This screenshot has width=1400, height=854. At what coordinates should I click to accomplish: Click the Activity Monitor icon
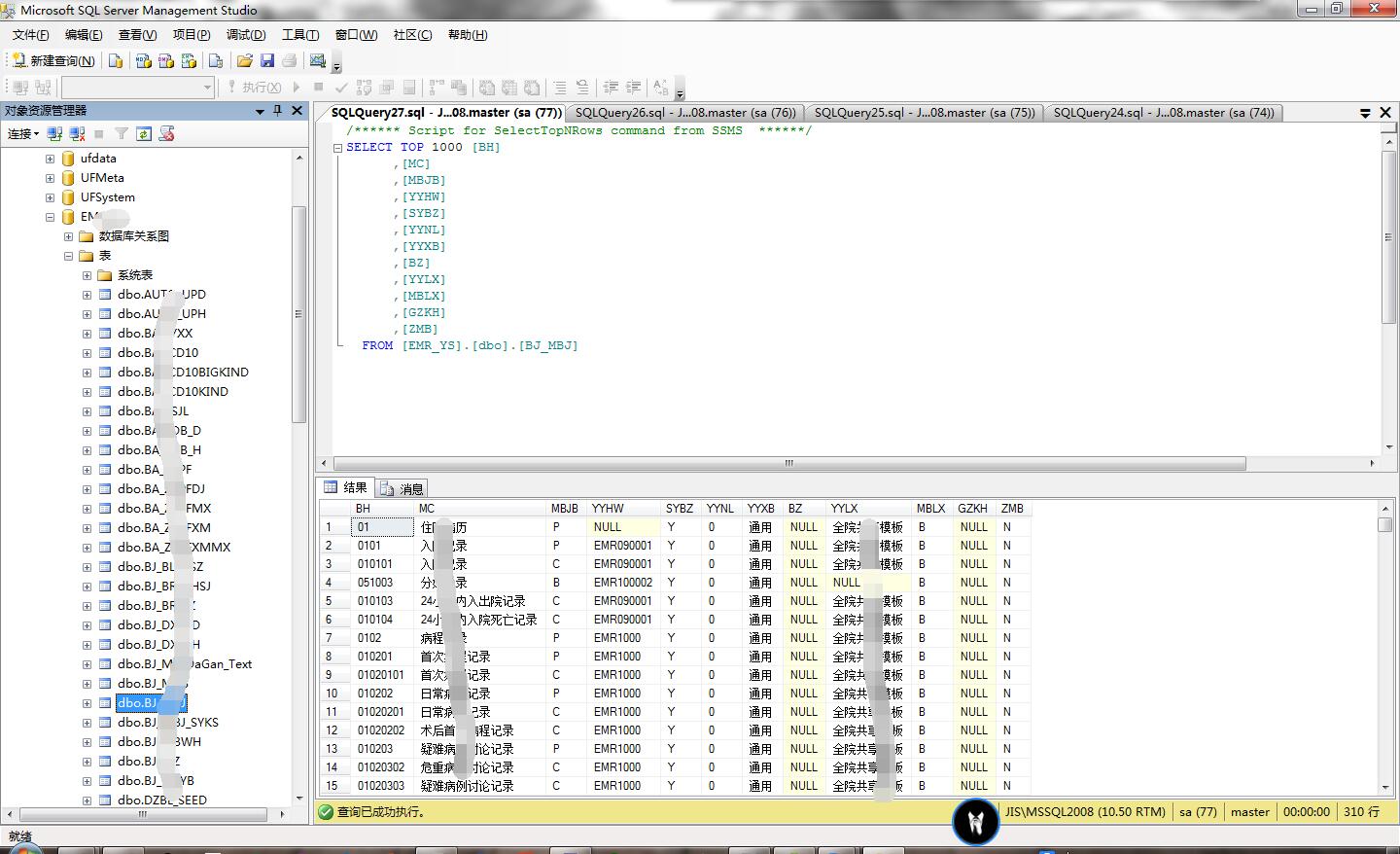pyautogui.click(x=318, y=60)
